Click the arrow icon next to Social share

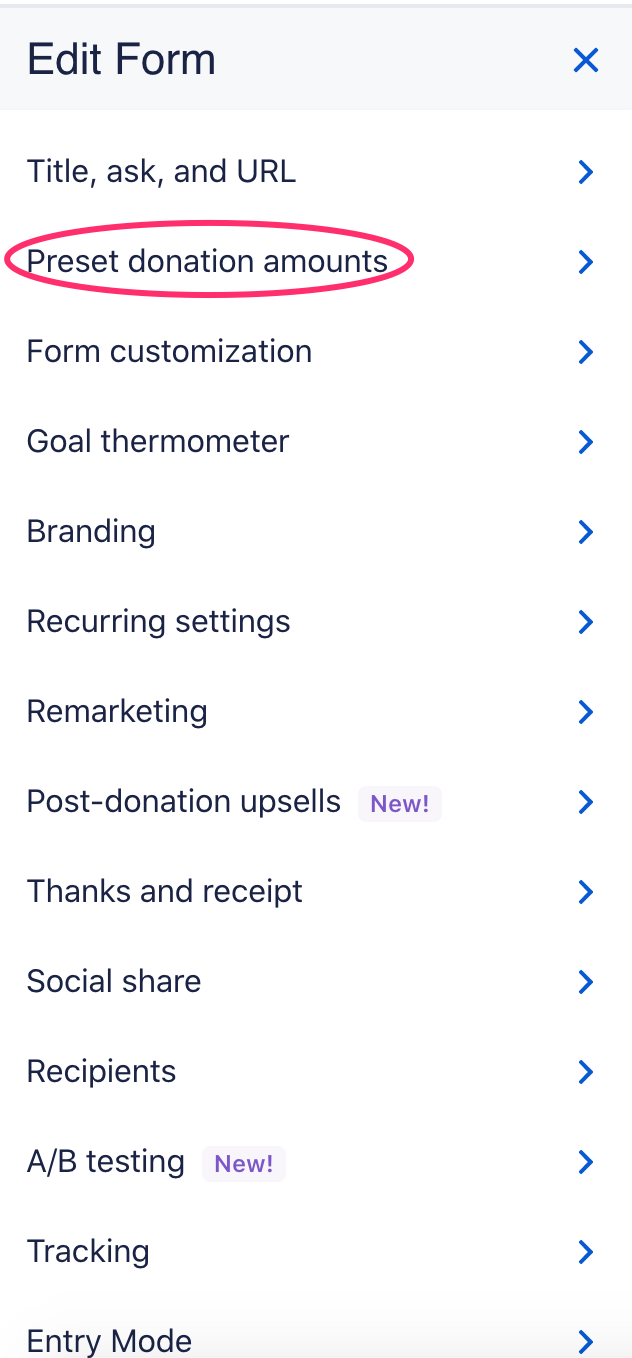(x=586, y=982)
